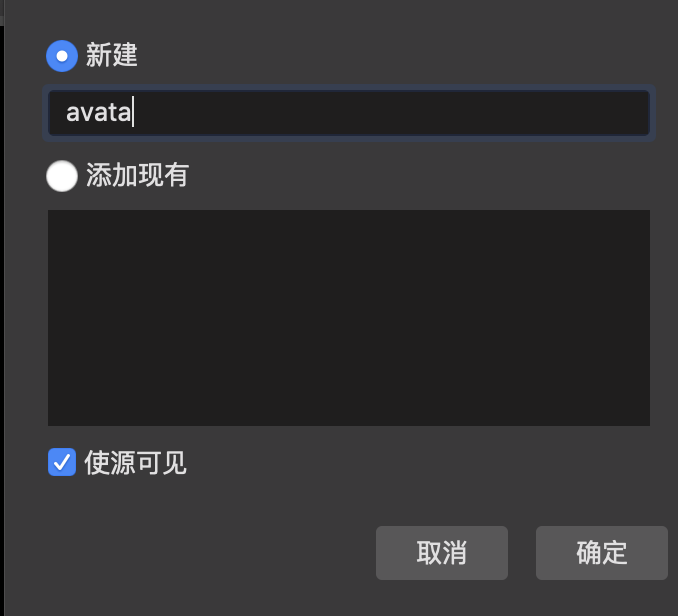Click the 确定 button
The height and width of the screenshot is (616, 678).
[x=601, y=552]
